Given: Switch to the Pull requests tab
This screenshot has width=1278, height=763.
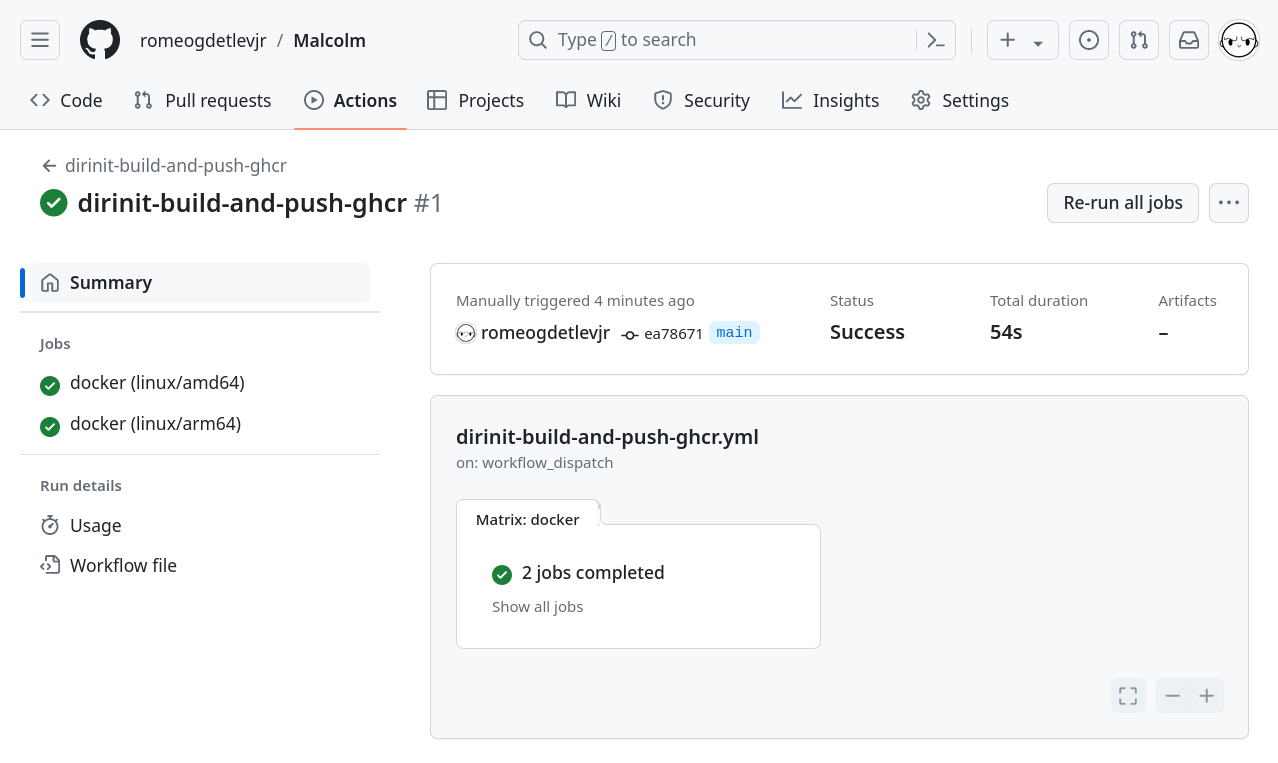Looking at the screenshot, I should [x=202, y=100].
